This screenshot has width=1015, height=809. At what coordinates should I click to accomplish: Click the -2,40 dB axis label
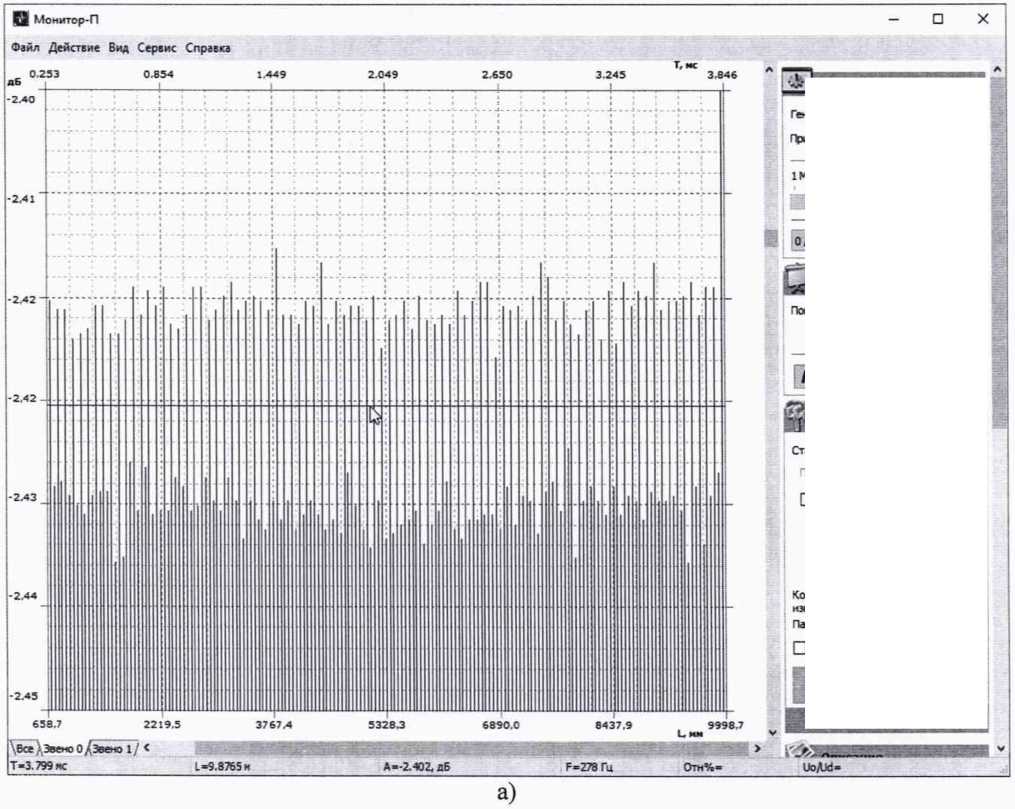tap(21, 98)
